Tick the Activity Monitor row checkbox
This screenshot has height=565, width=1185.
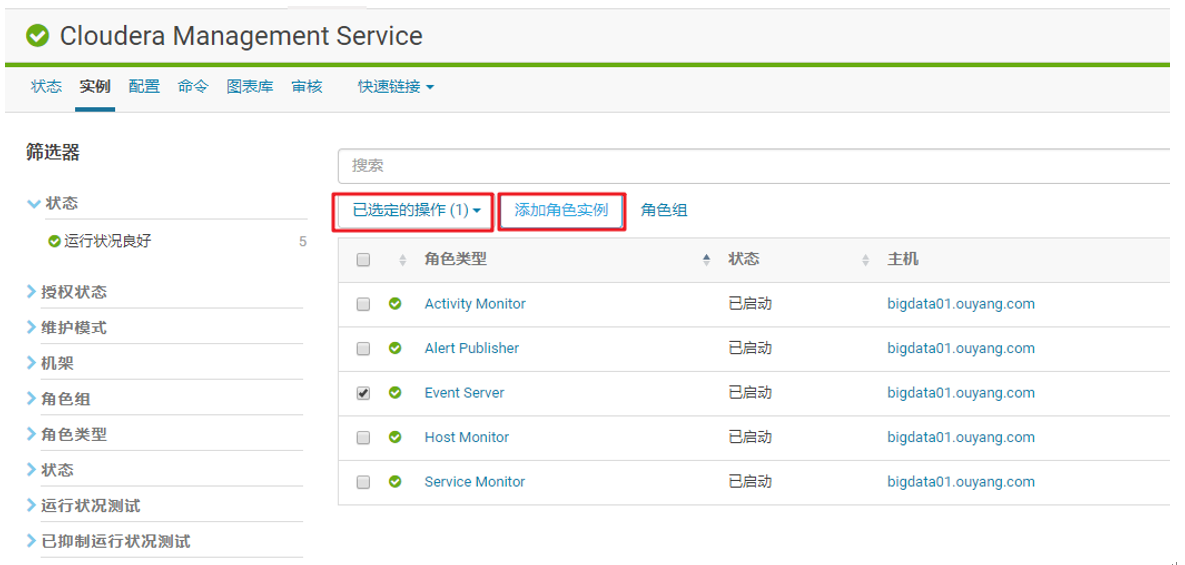[x=363, y=304]
